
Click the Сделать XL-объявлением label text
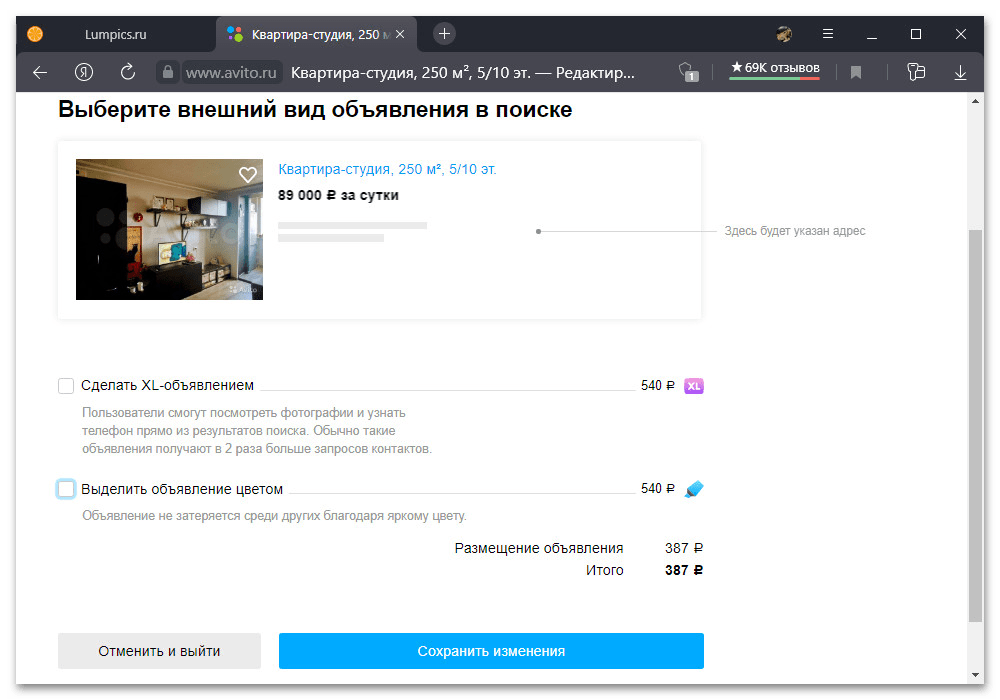pos(167,385)
